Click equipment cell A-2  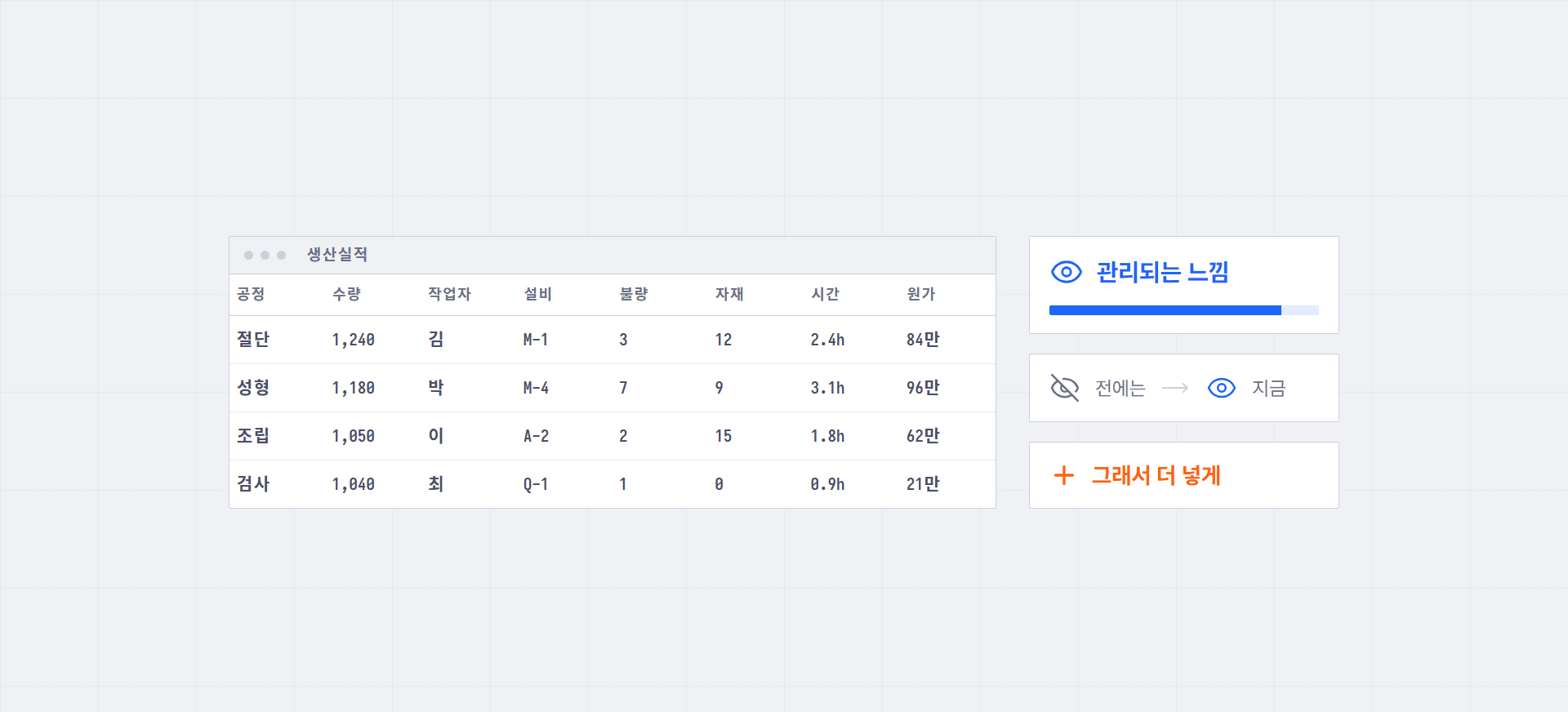click(x=536, y=436)
